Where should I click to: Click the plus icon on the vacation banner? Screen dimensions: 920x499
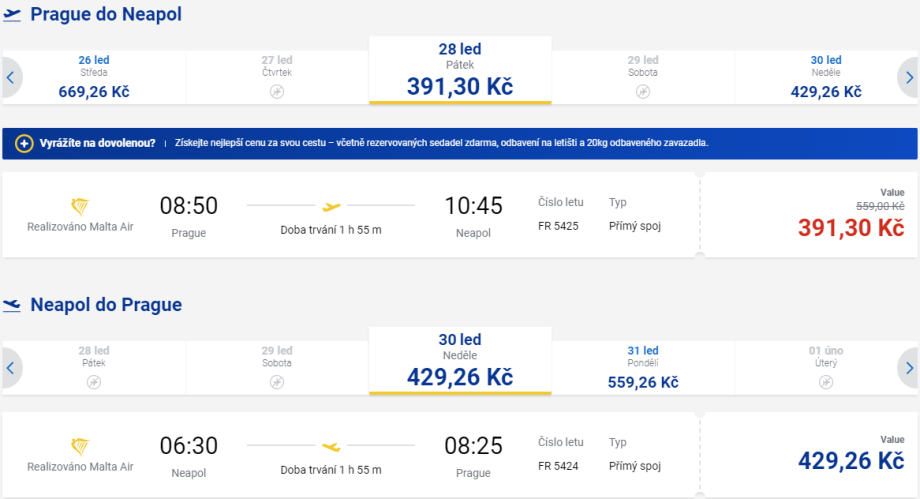click(25, 143)
